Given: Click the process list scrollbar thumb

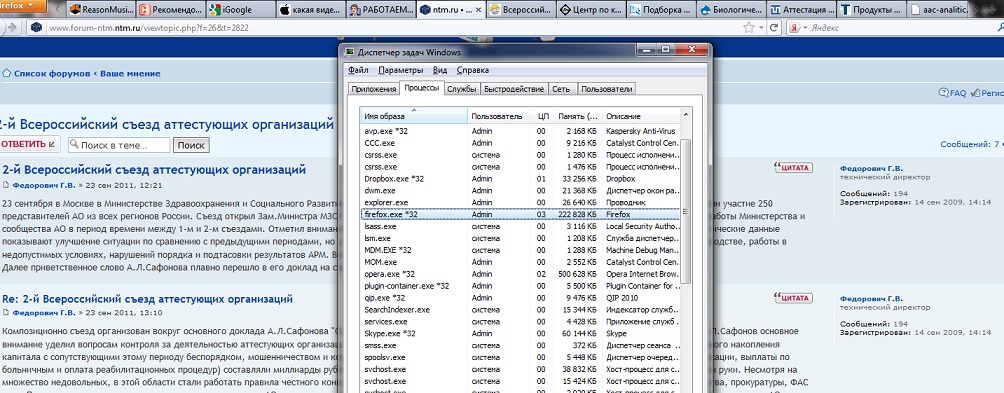Looking at the screenshot, I should click(686, 211).
